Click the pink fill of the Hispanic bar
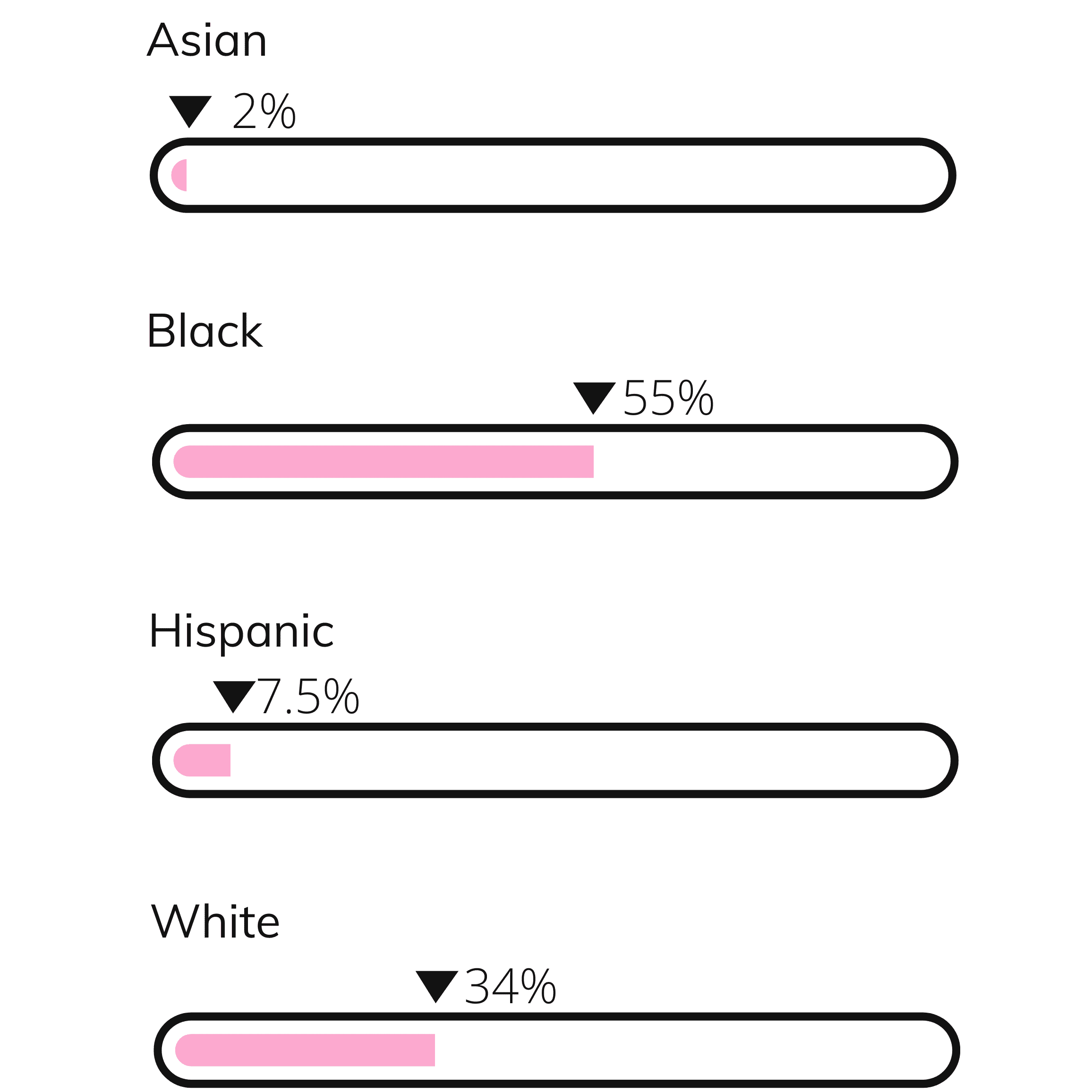This screenshot has height=1092, width=1092. 202,760
